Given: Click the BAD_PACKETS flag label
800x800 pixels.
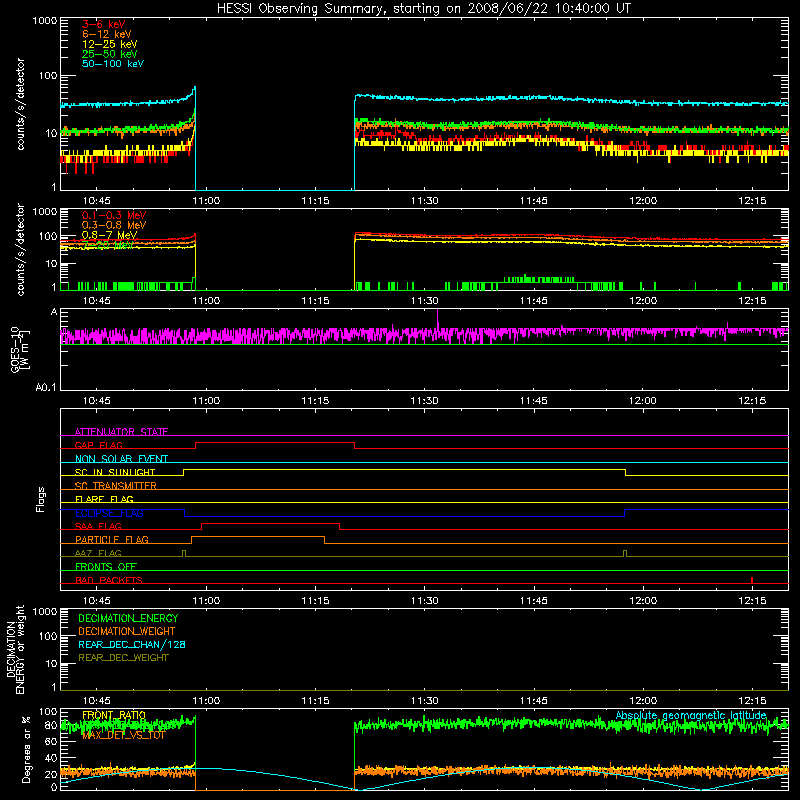Looking at the screenshot, I should tap(109, 580).
